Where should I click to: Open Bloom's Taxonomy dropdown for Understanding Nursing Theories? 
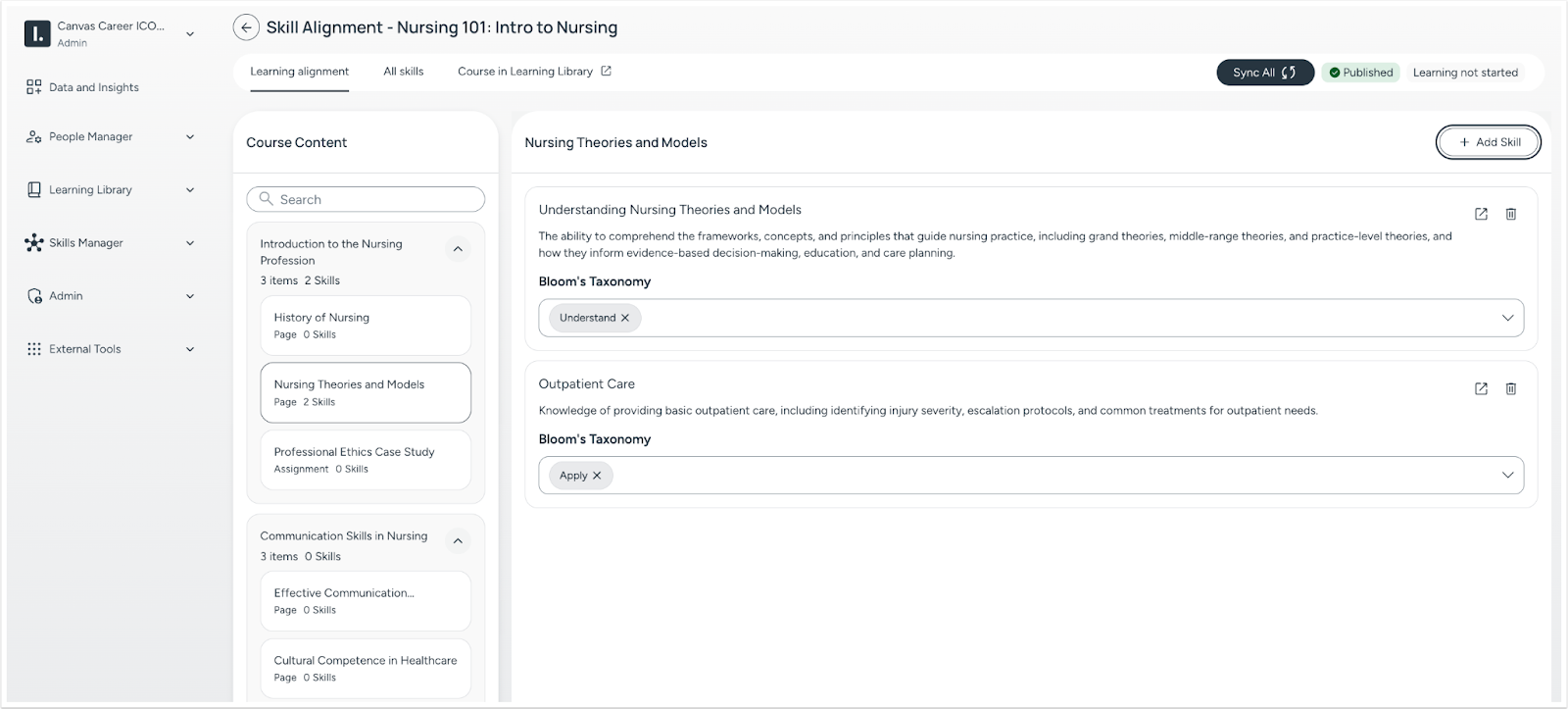(1507, 318)
